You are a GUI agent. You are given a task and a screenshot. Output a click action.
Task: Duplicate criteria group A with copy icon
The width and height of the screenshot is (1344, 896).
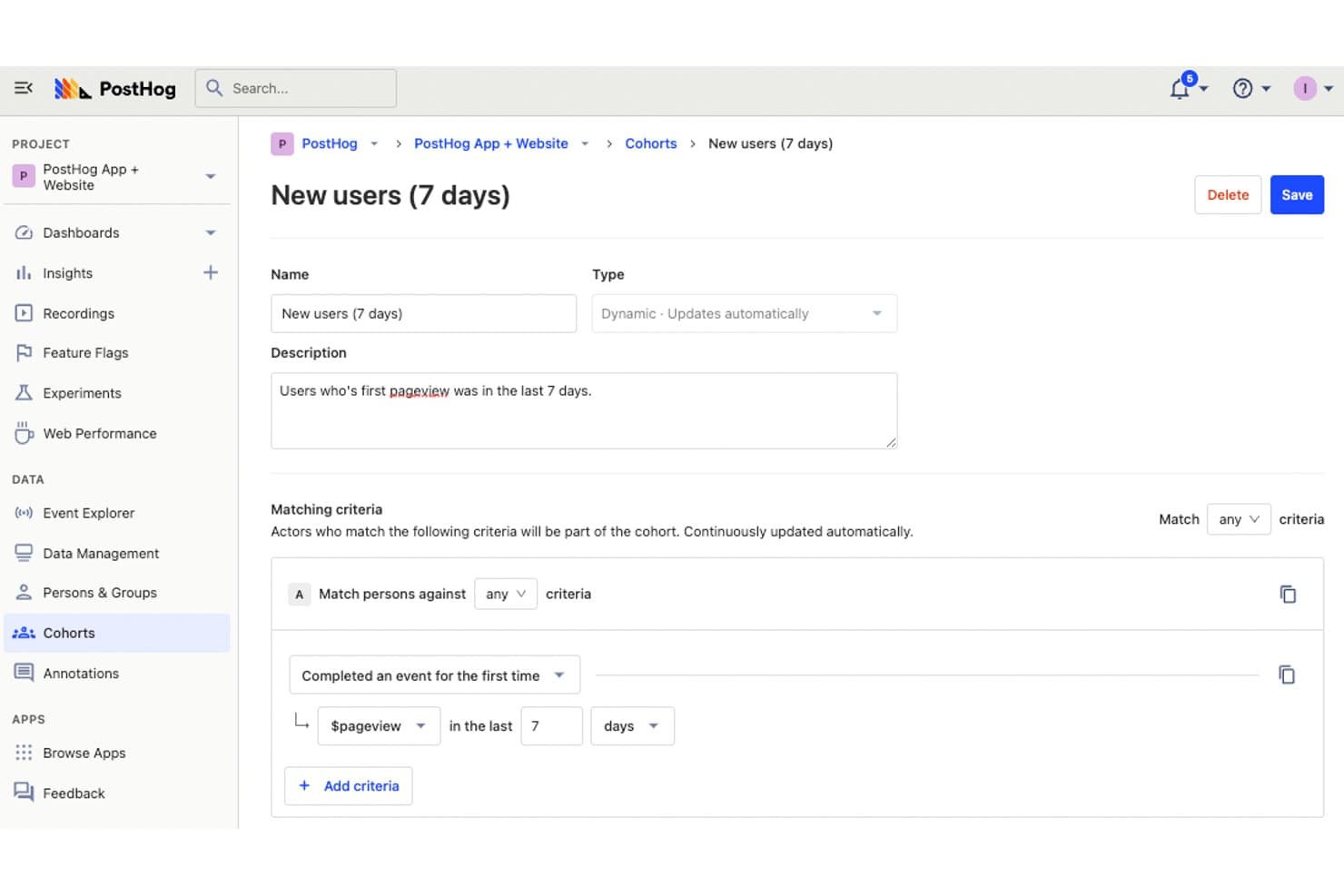pyautogui.click(x=1288, y=595)
